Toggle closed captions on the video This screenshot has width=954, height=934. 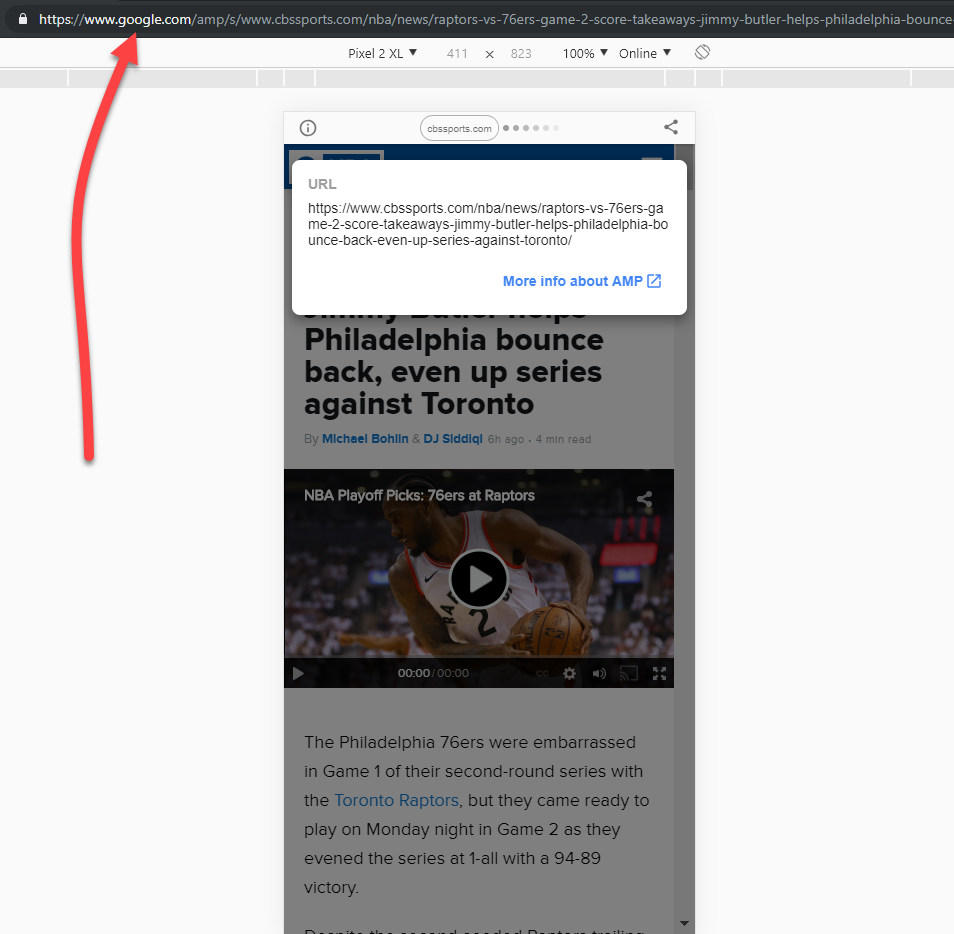[x=541, y=673]
